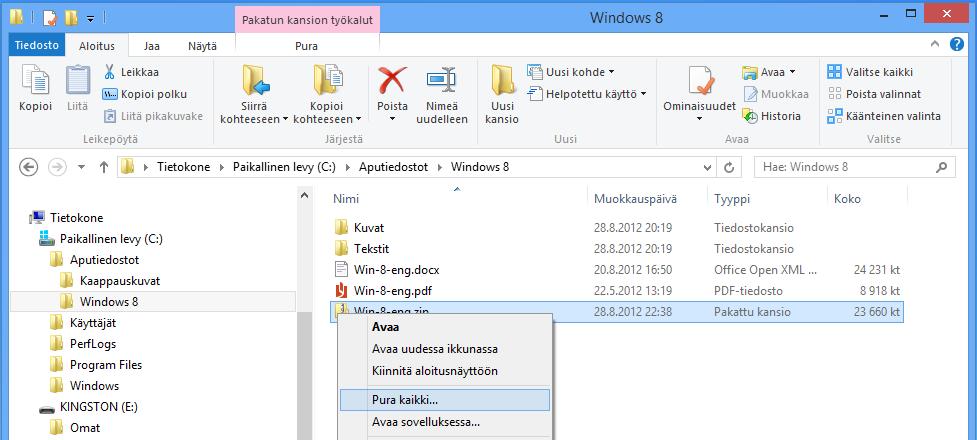Choose Avaa uudessa ikkunassa
The image size is (977, 440).
(445, 349)
